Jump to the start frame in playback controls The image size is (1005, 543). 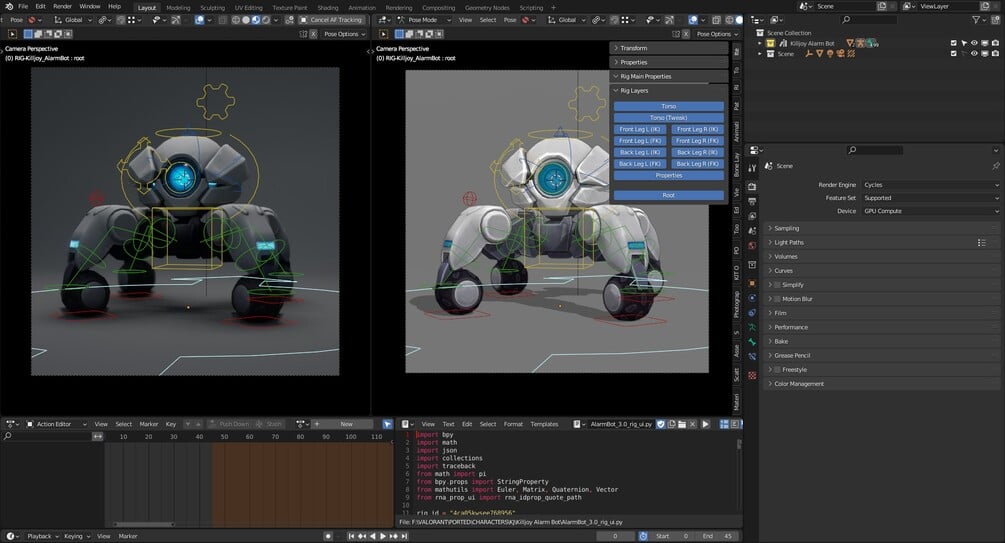[x=351, y=536]
